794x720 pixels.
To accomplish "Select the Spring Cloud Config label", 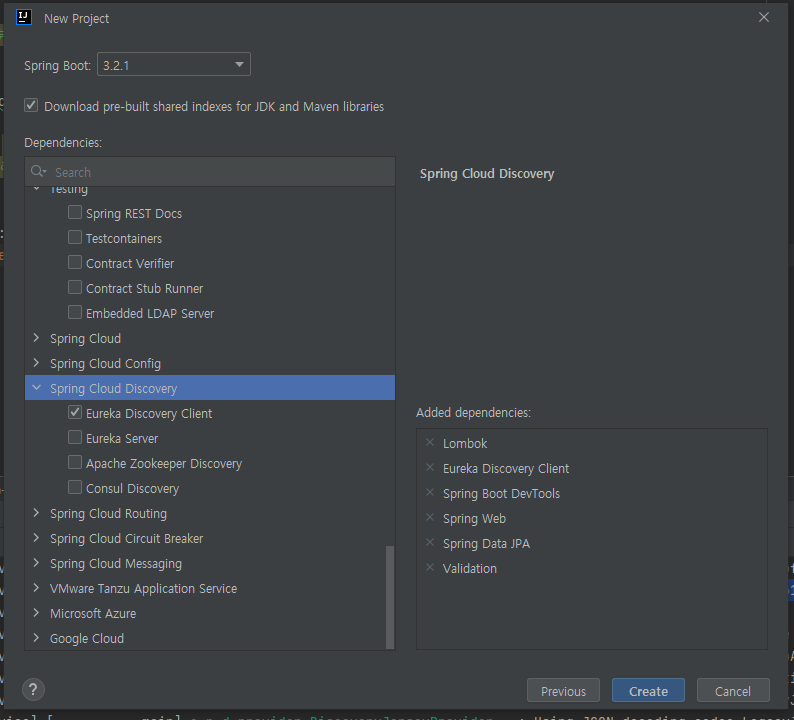I will coord(105,364).
